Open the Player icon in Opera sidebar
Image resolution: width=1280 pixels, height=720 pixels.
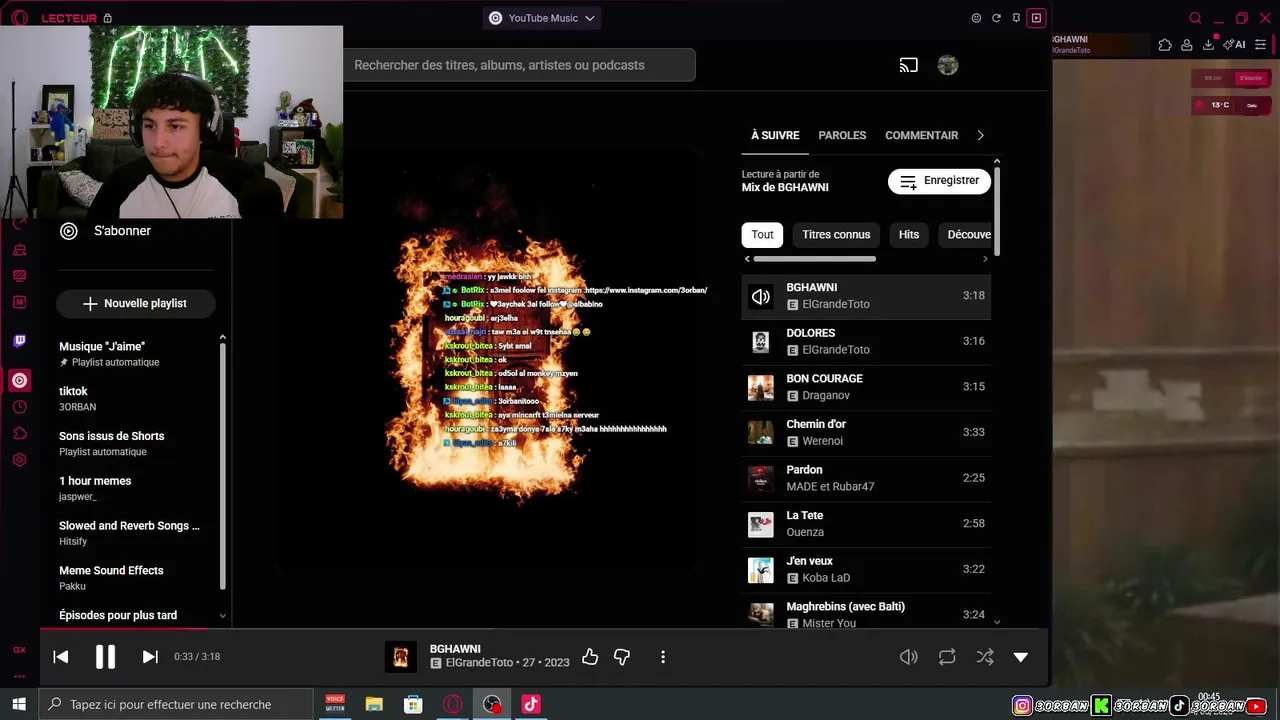(x=19, y=380)
